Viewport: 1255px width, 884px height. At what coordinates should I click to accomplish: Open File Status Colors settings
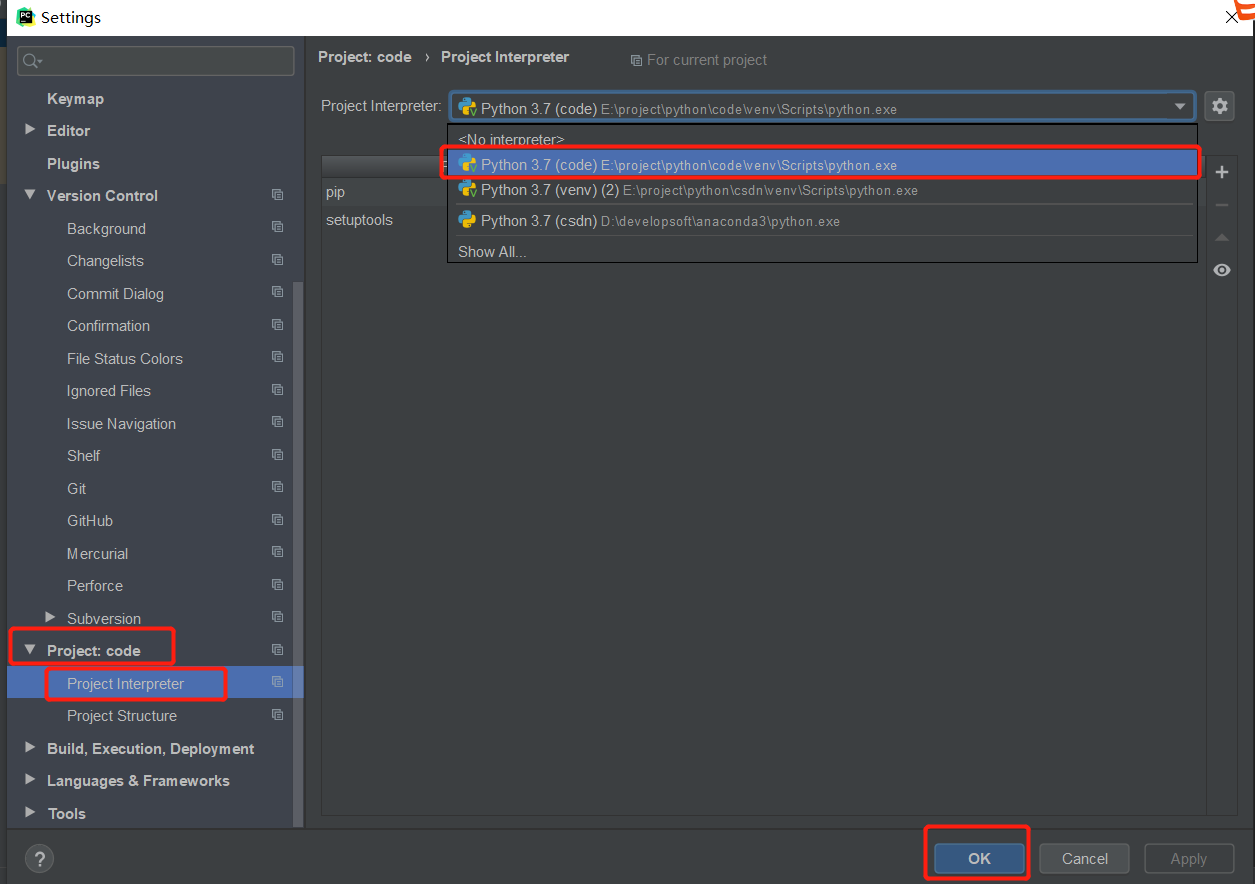(x=125, y=359)
